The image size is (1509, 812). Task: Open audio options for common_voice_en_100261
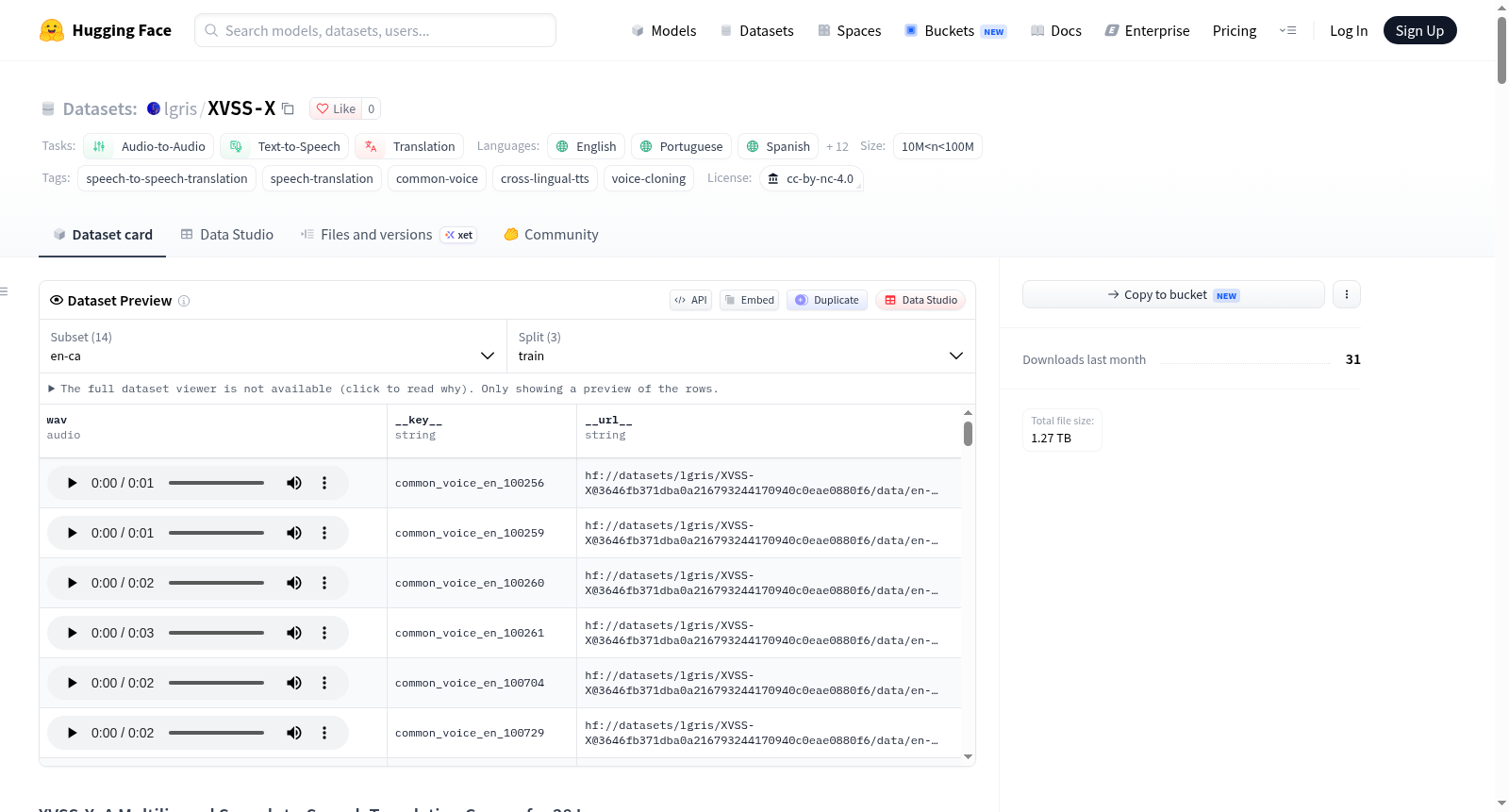(324, 633)
